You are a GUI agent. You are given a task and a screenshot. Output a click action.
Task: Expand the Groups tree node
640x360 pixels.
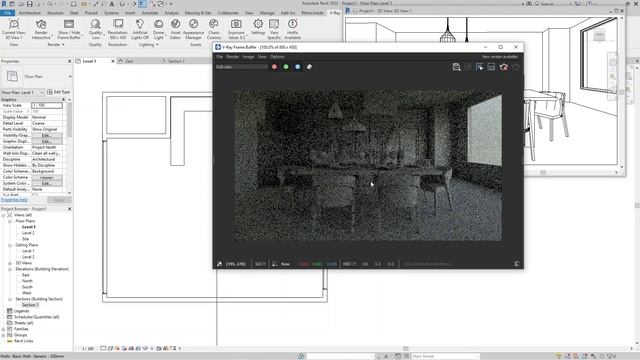coord(3,335)
